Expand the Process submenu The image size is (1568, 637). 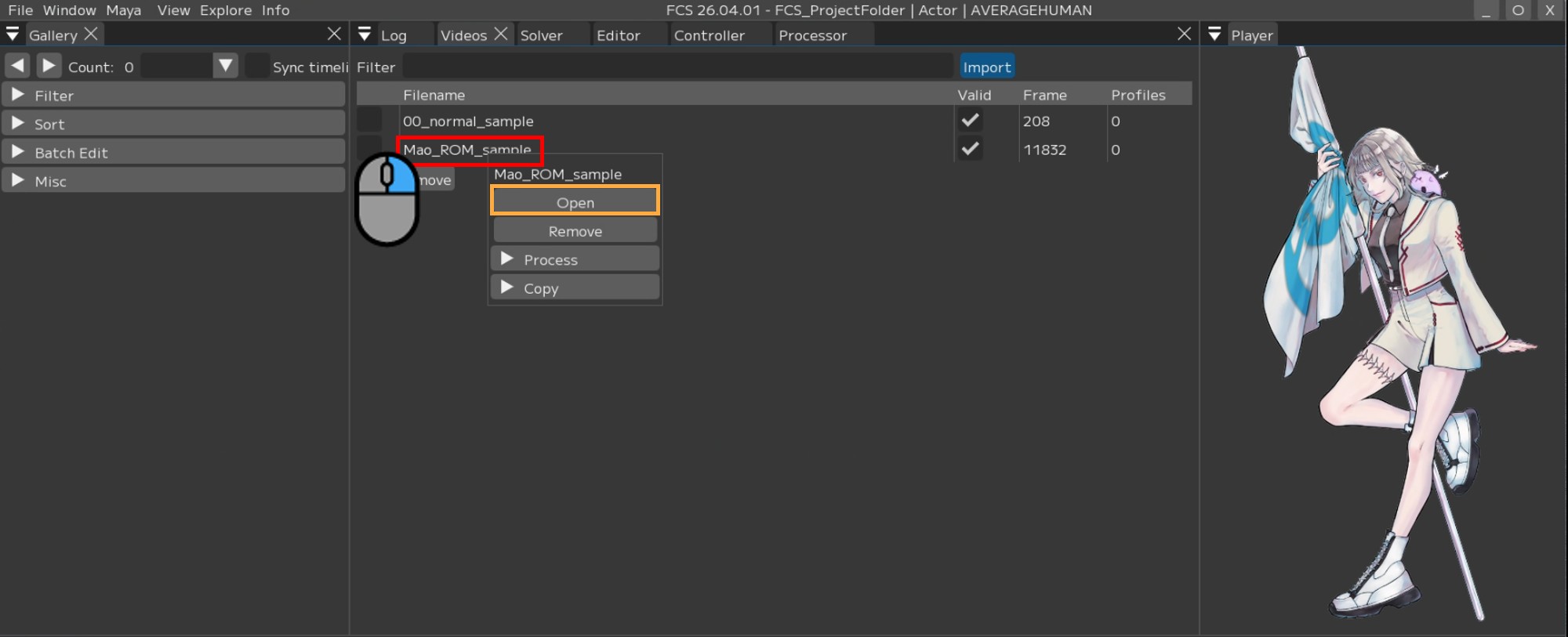[575, 259]
